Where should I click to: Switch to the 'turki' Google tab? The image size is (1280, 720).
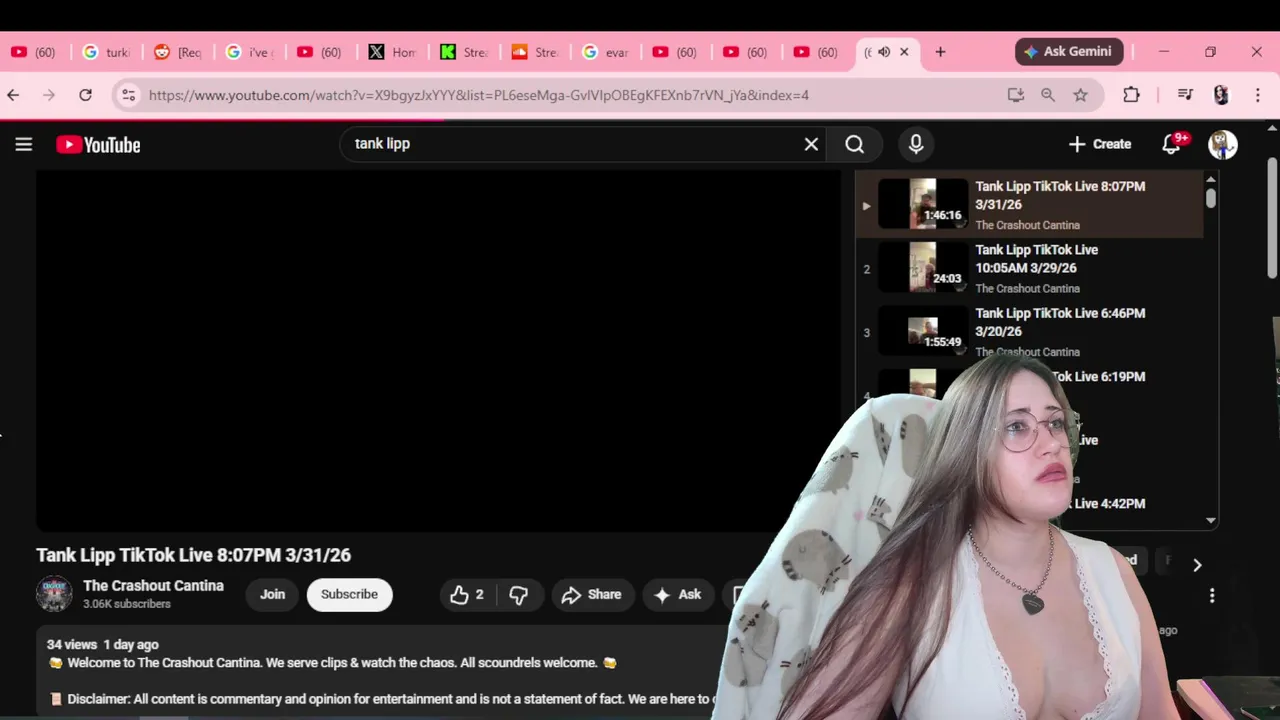[x=106, y=52]
